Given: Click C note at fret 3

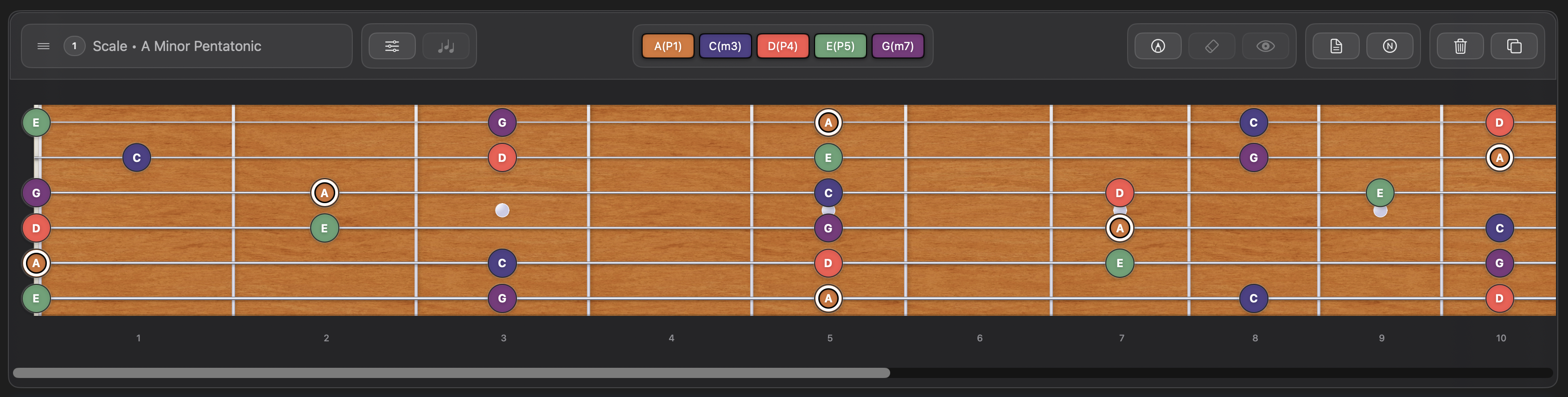Looking at the screenshot, I should pyautogui.click(x=502, y=263).
